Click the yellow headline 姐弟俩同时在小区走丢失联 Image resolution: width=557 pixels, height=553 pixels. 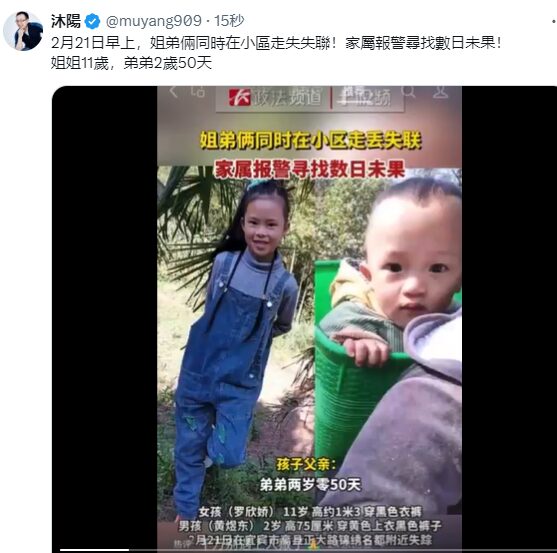310,140
